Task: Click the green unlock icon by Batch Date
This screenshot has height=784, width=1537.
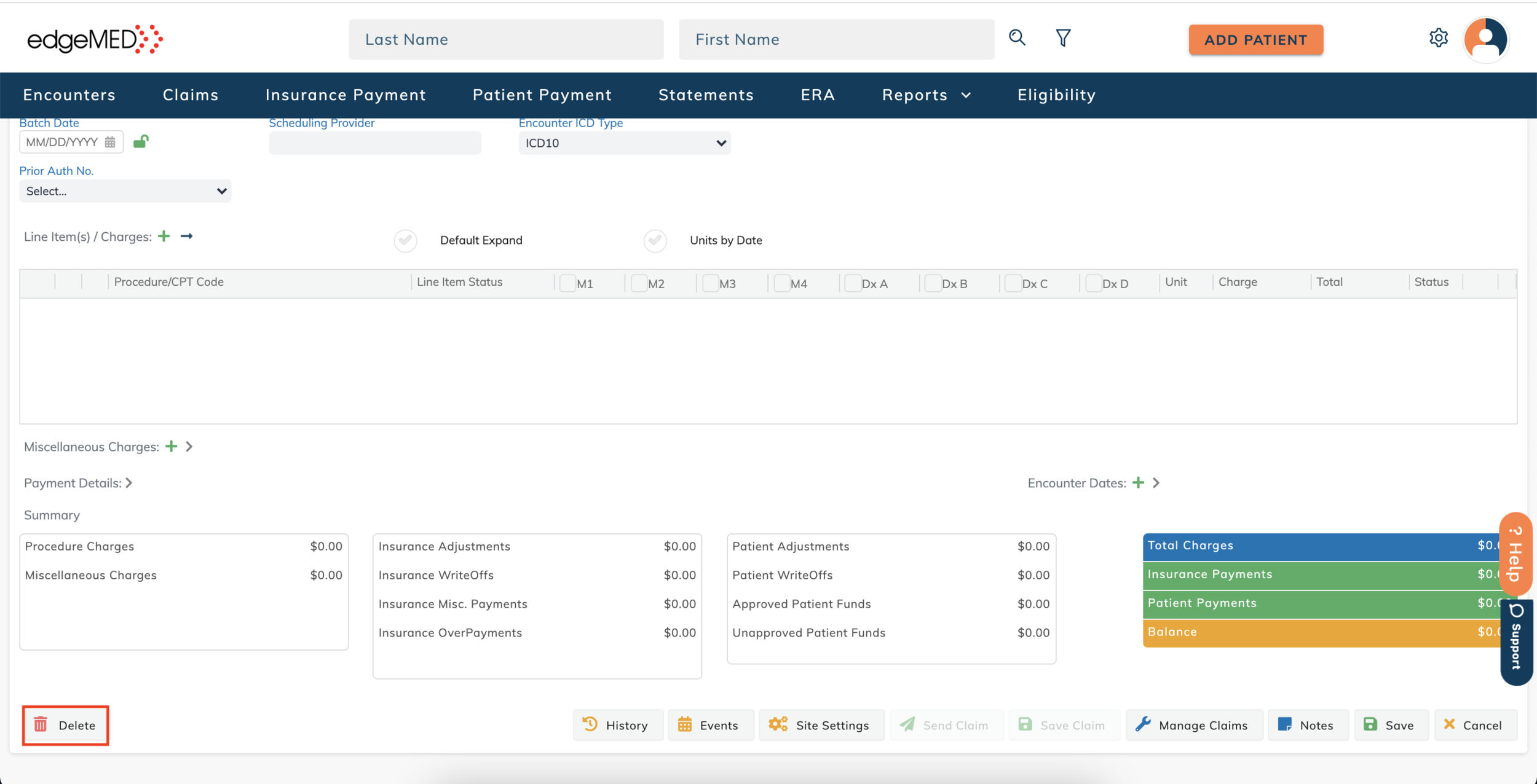Action: 141,142
